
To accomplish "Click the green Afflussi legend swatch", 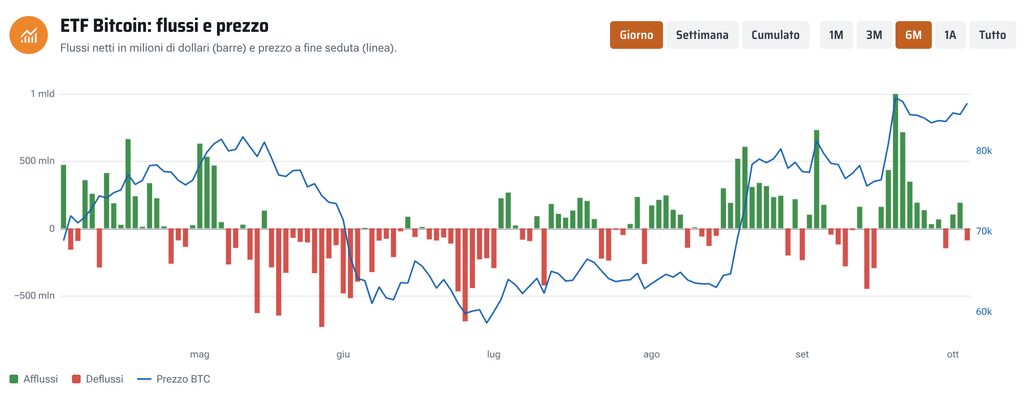I will point(14,379).
